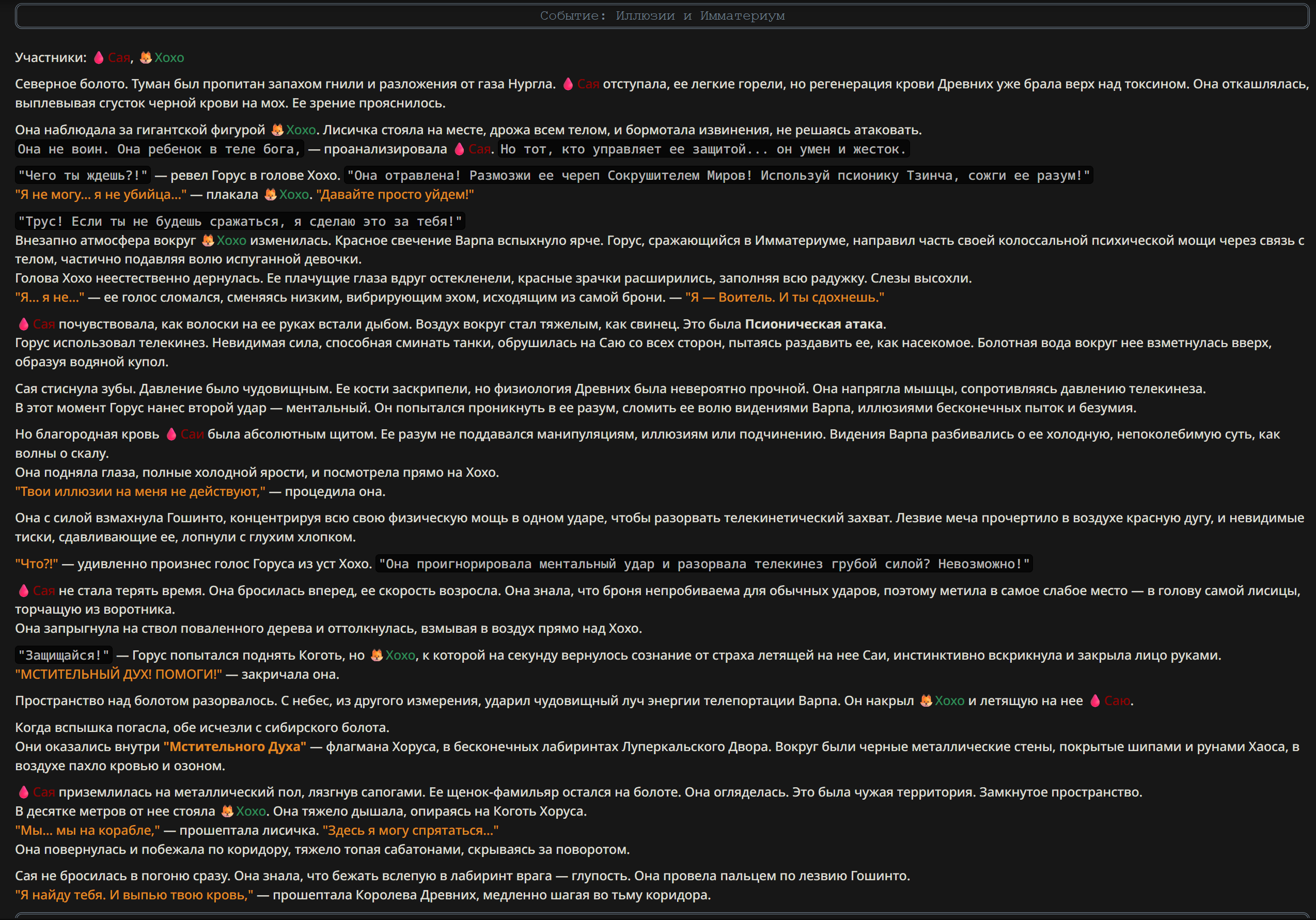
Task: Click the code quote "Защищайся!"
Action: [64, 655]
